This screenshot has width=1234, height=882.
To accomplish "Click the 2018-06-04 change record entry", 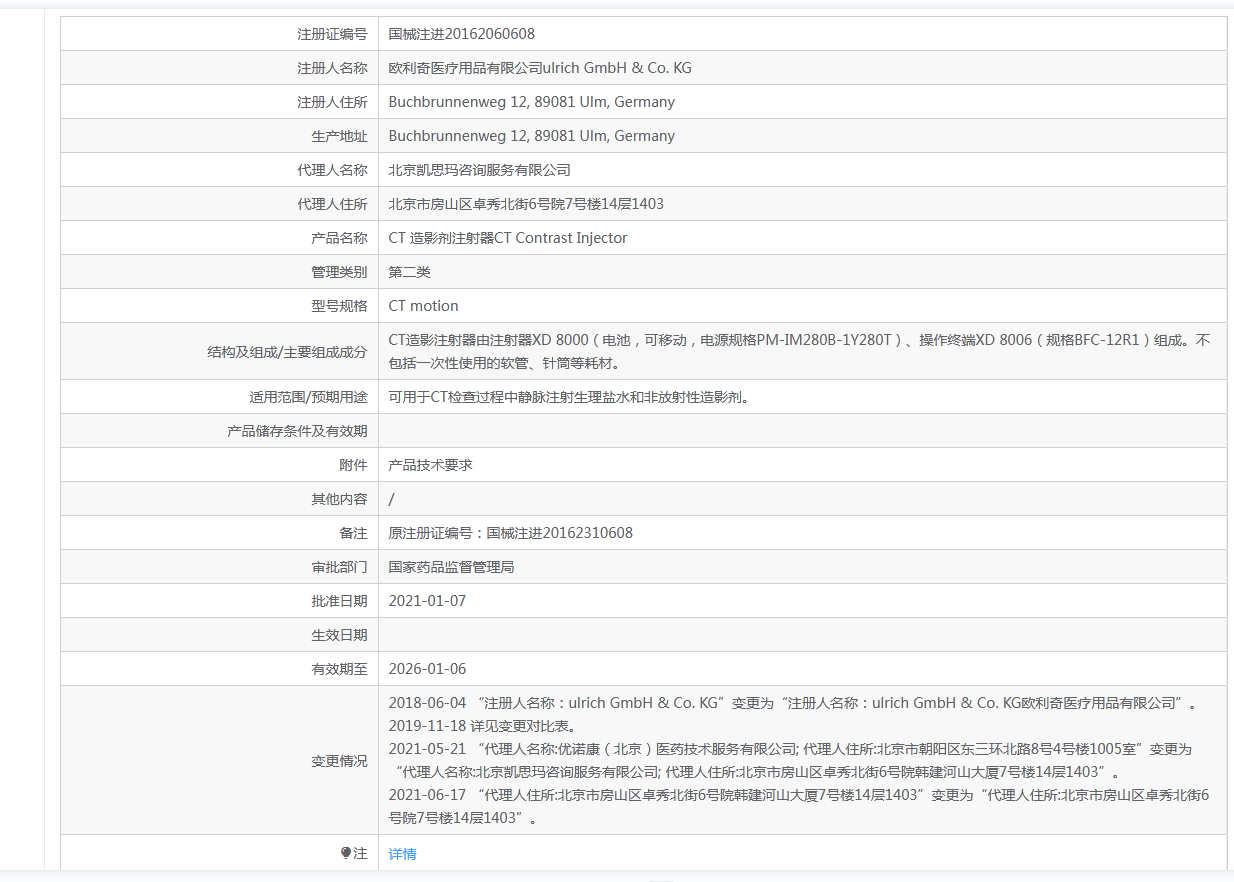I will click(x=790, y=703).
